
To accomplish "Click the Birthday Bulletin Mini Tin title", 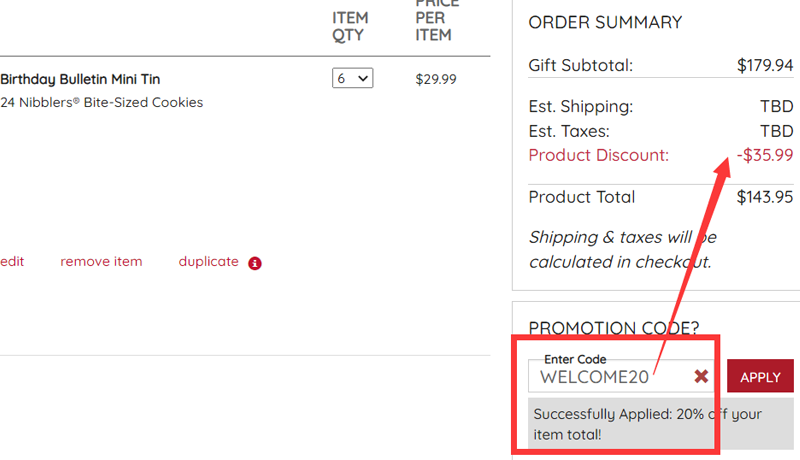I will point(80,79).
